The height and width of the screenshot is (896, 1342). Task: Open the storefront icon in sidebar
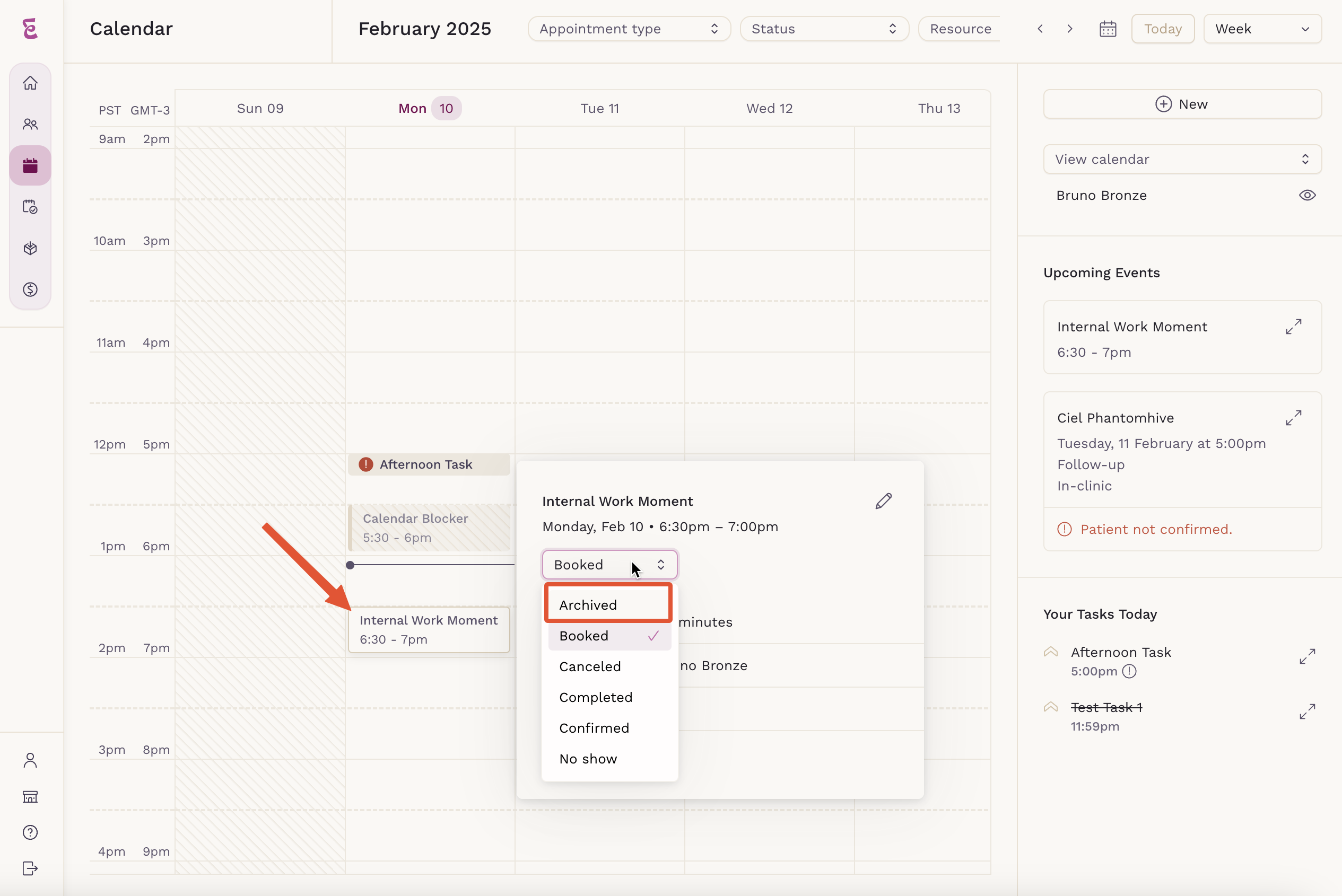(x=30, y=796)
